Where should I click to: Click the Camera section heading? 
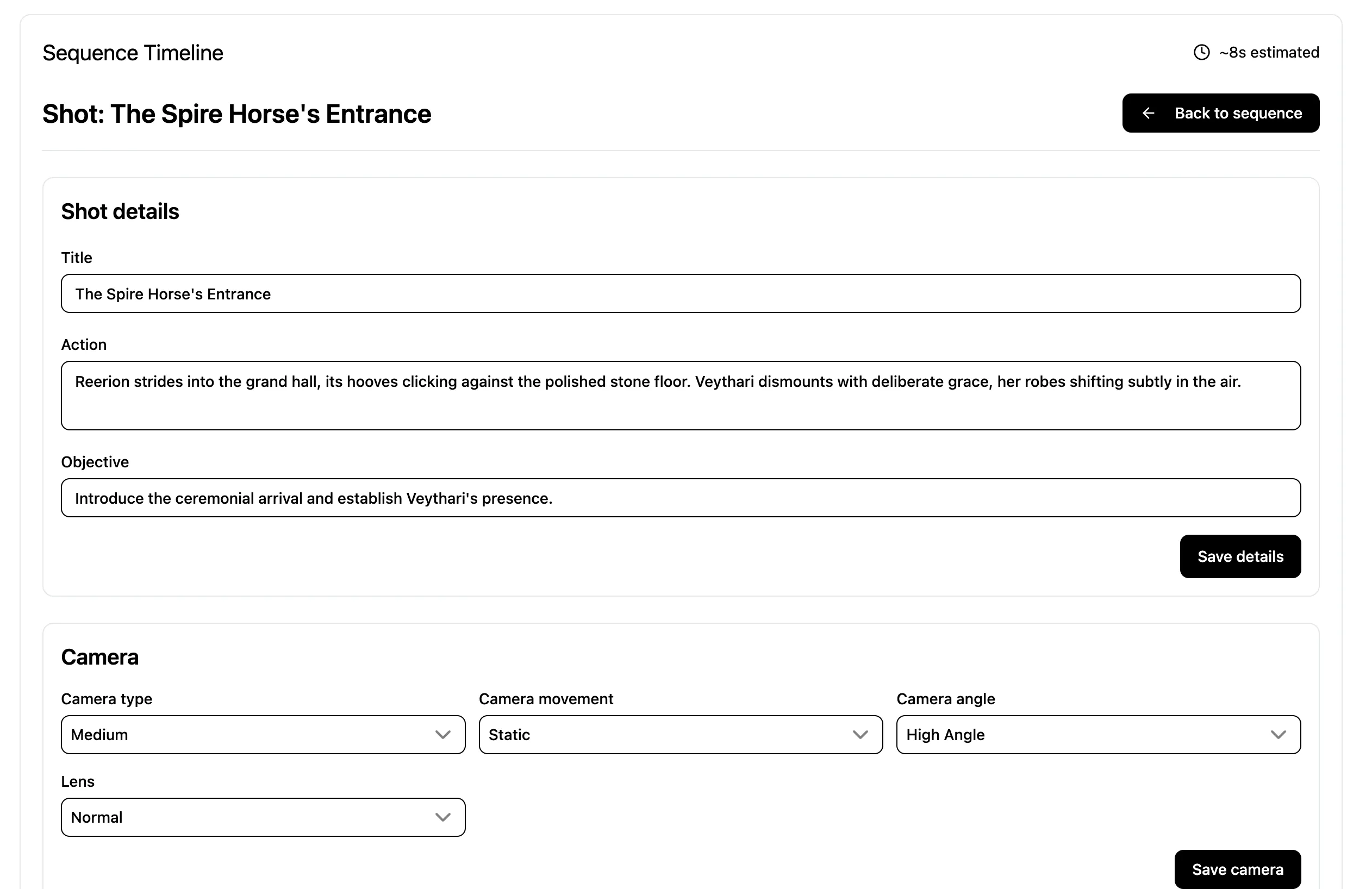point(99,657)
